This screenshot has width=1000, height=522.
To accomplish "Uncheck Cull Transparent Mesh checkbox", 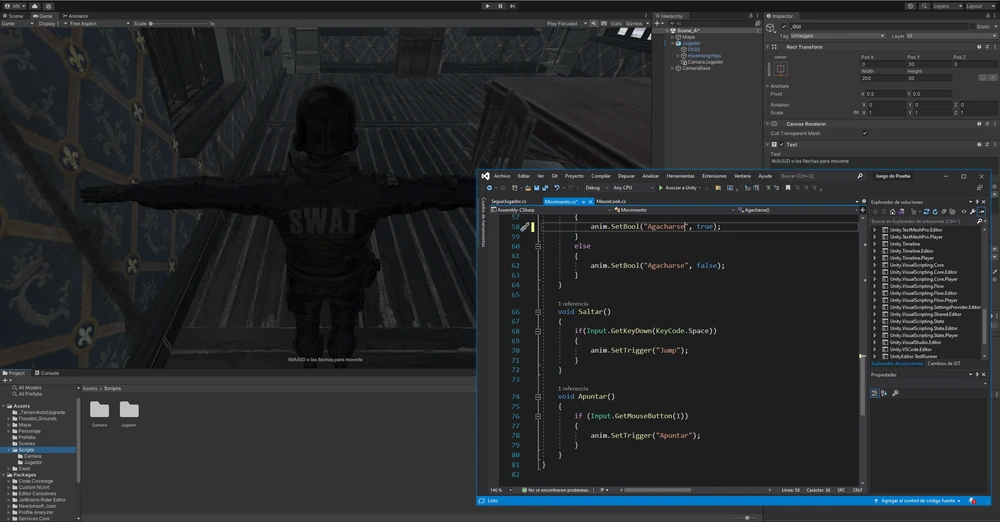I will [865, 133].
